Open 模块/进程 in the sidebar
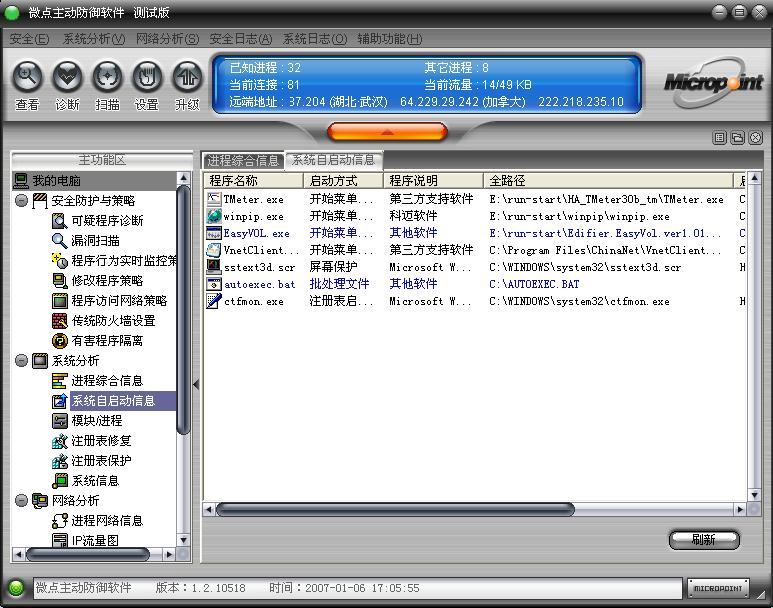 tap(97, 421)
